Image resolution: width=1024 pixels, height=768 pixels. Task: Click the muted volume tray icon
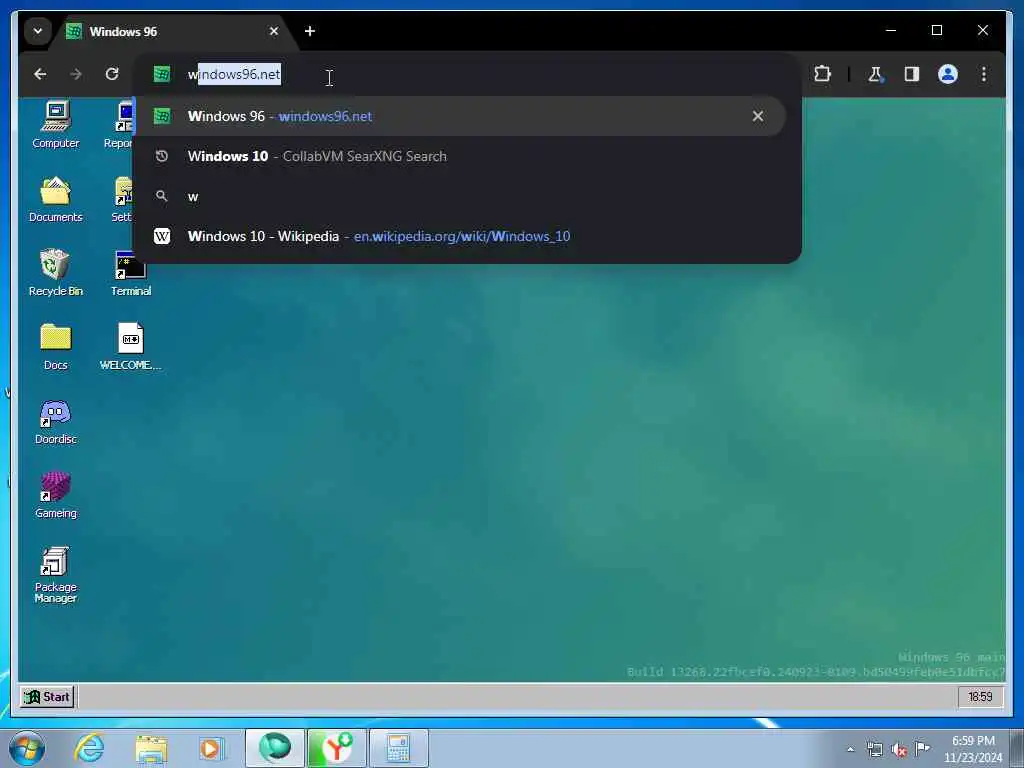[899, 749]
